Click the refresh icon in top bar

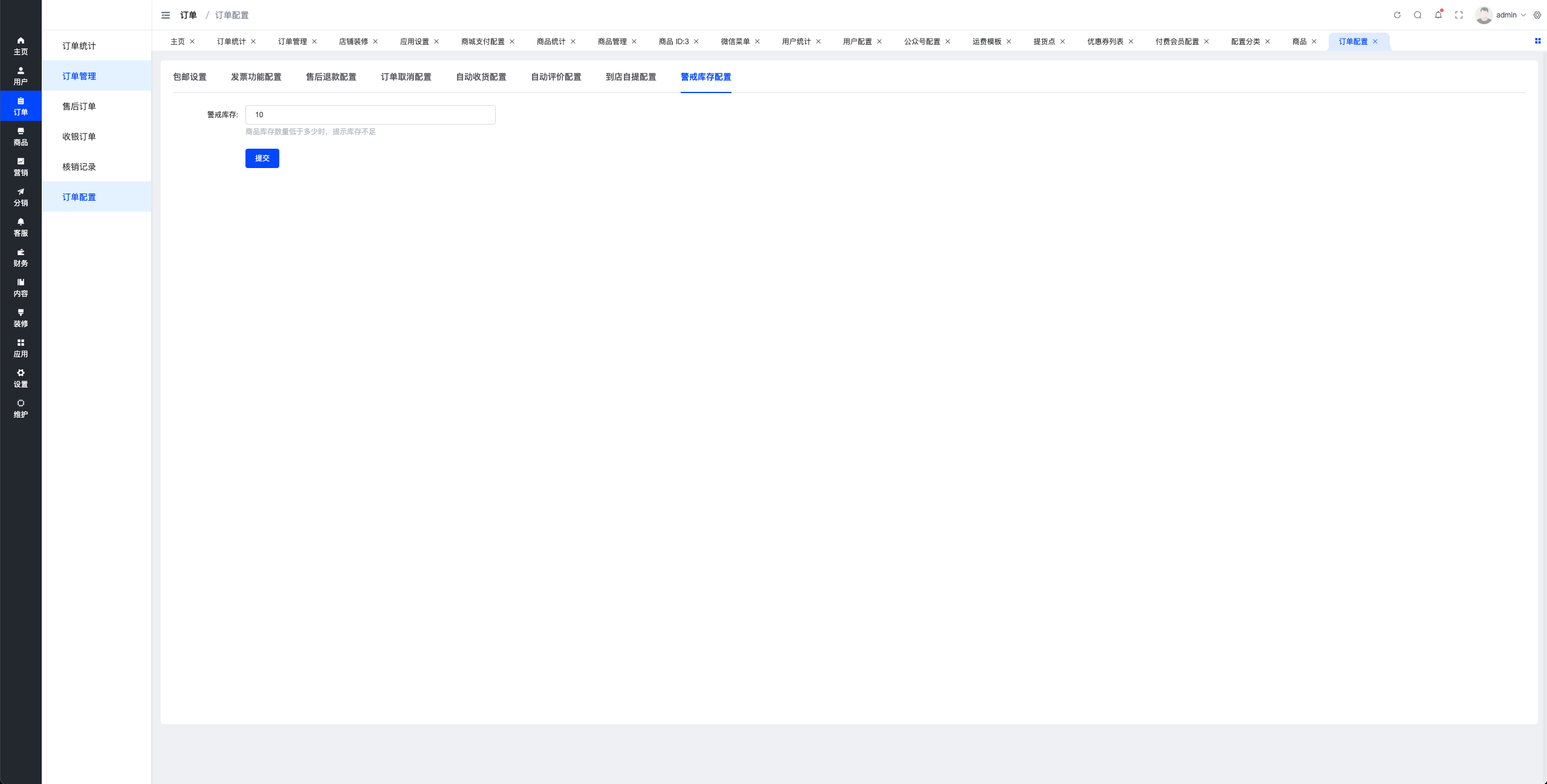tap(1397, 15)
